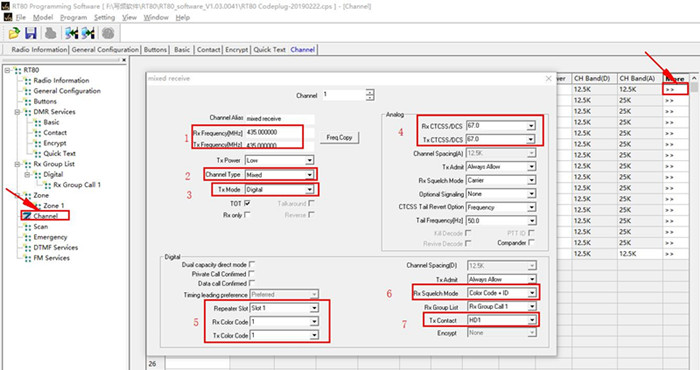Select the FM Services tree node

(51, 258)
